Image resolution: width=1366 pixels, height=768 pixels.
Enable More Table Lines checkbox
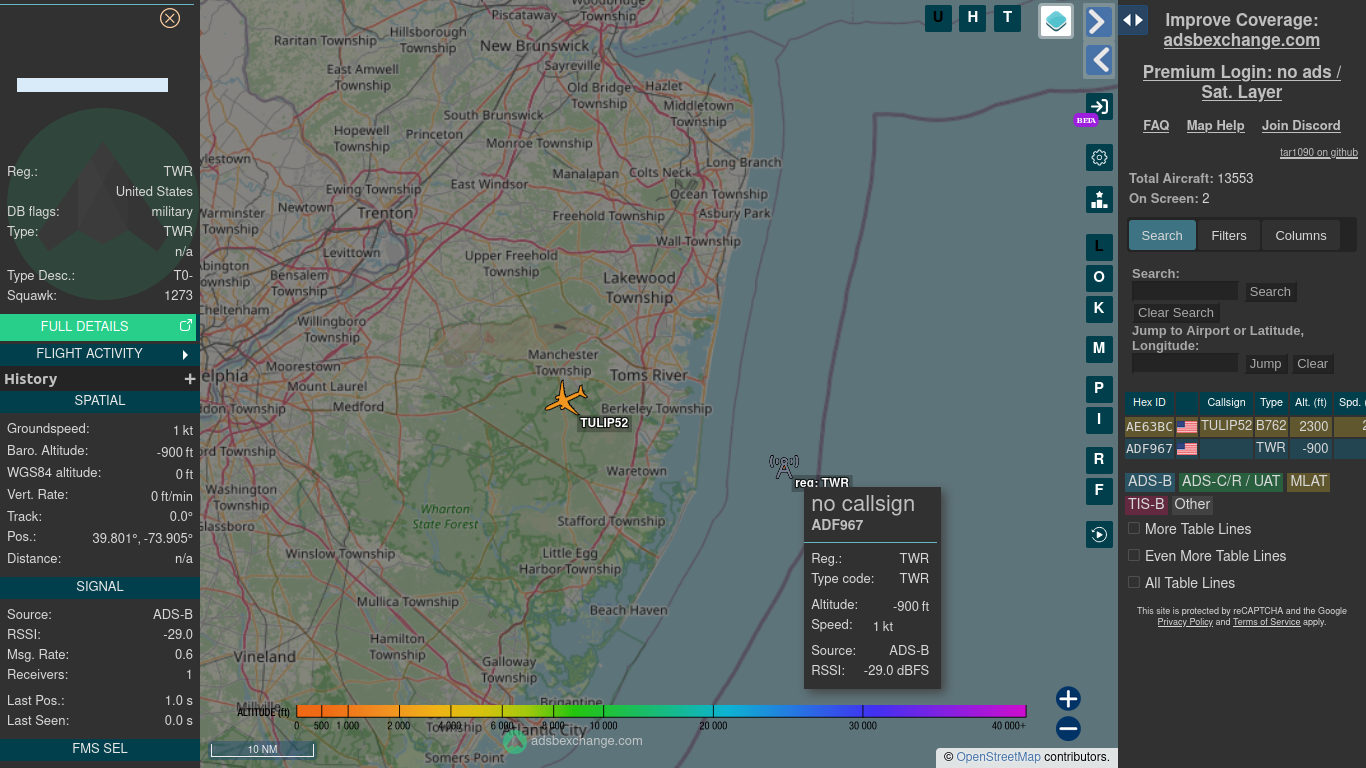(1134, 528)
